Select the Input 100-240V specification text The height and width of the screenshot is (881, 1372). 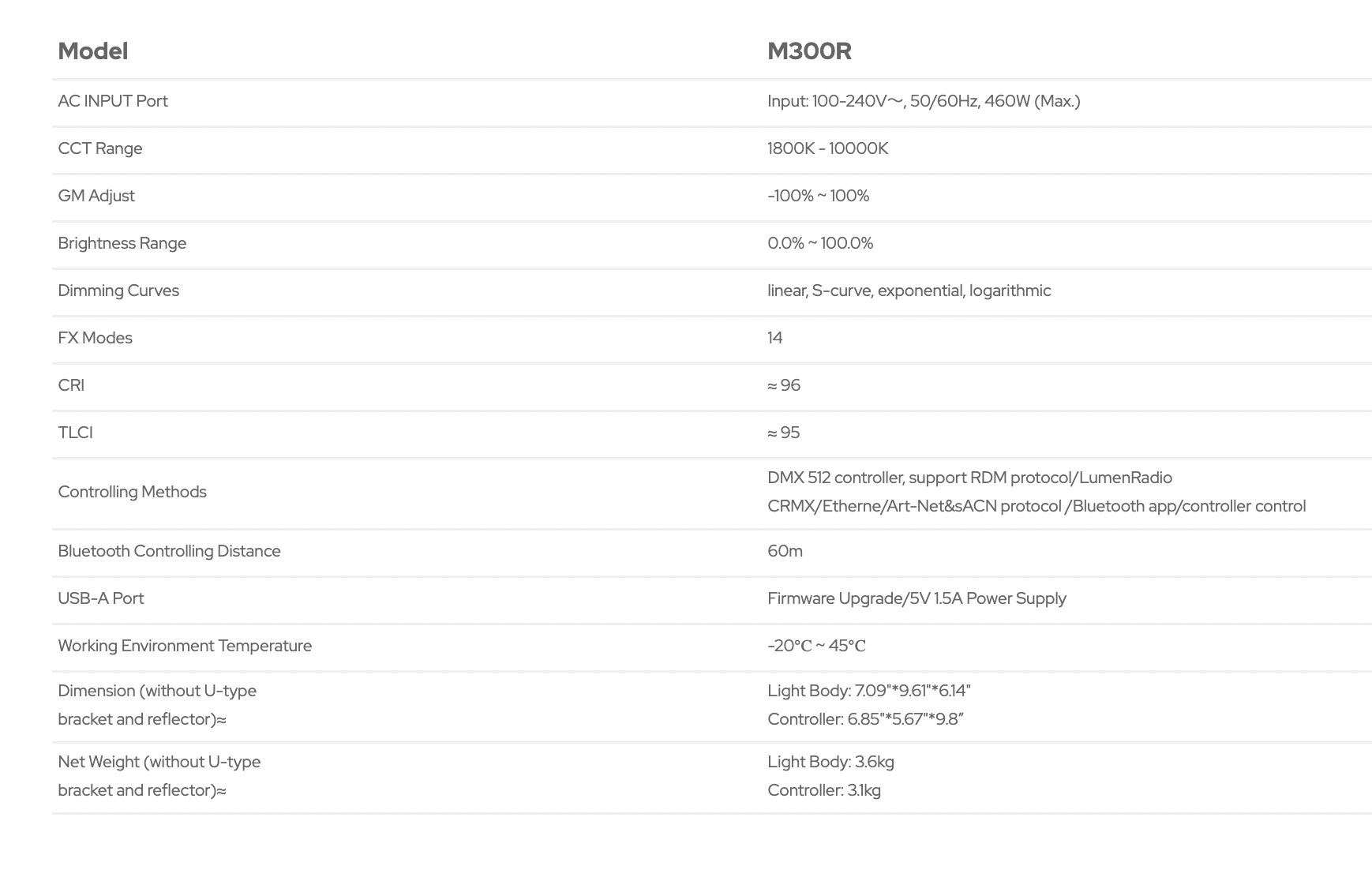tap(924, 101)
